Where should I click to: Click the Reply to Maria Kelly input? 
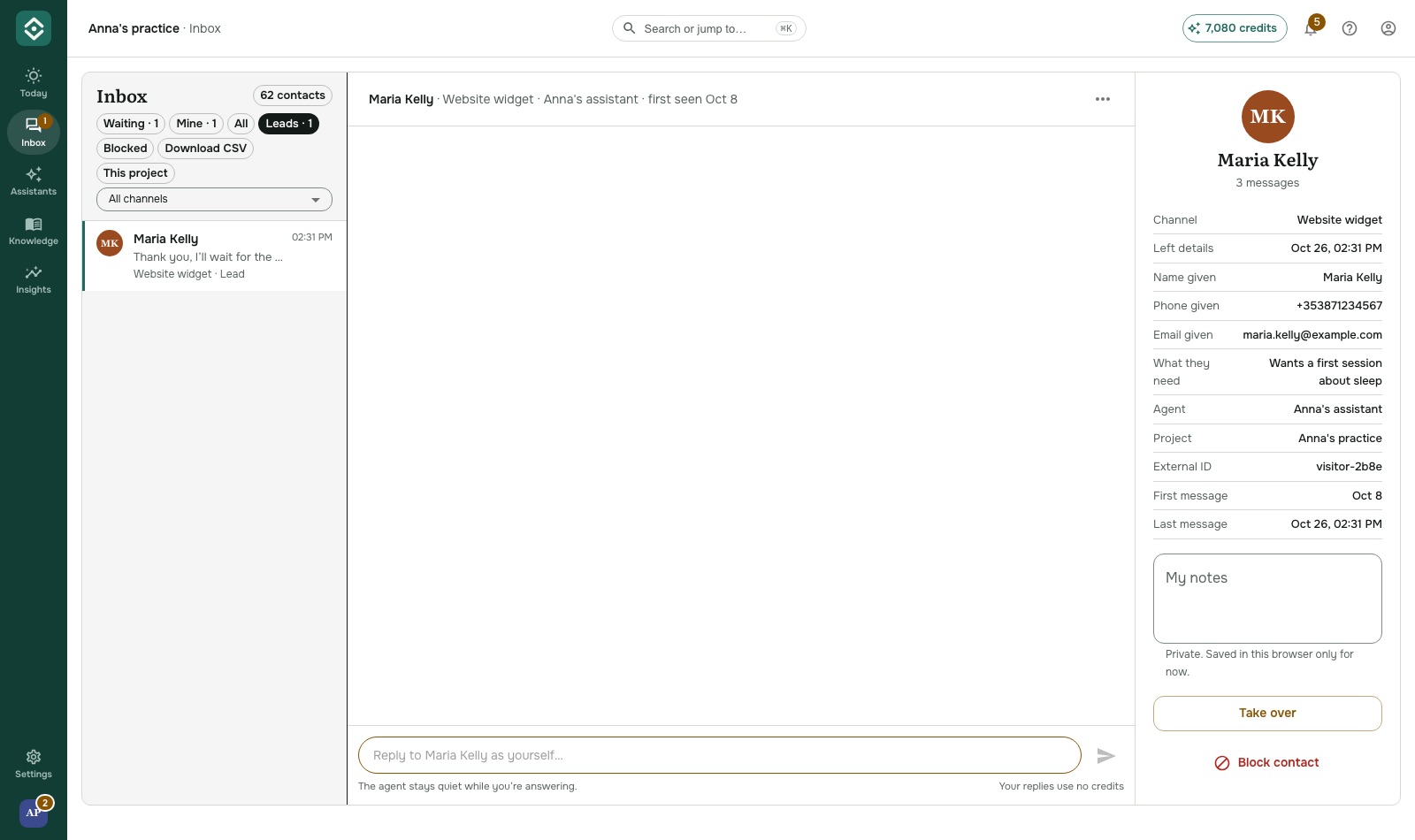(x=720, y=755)
